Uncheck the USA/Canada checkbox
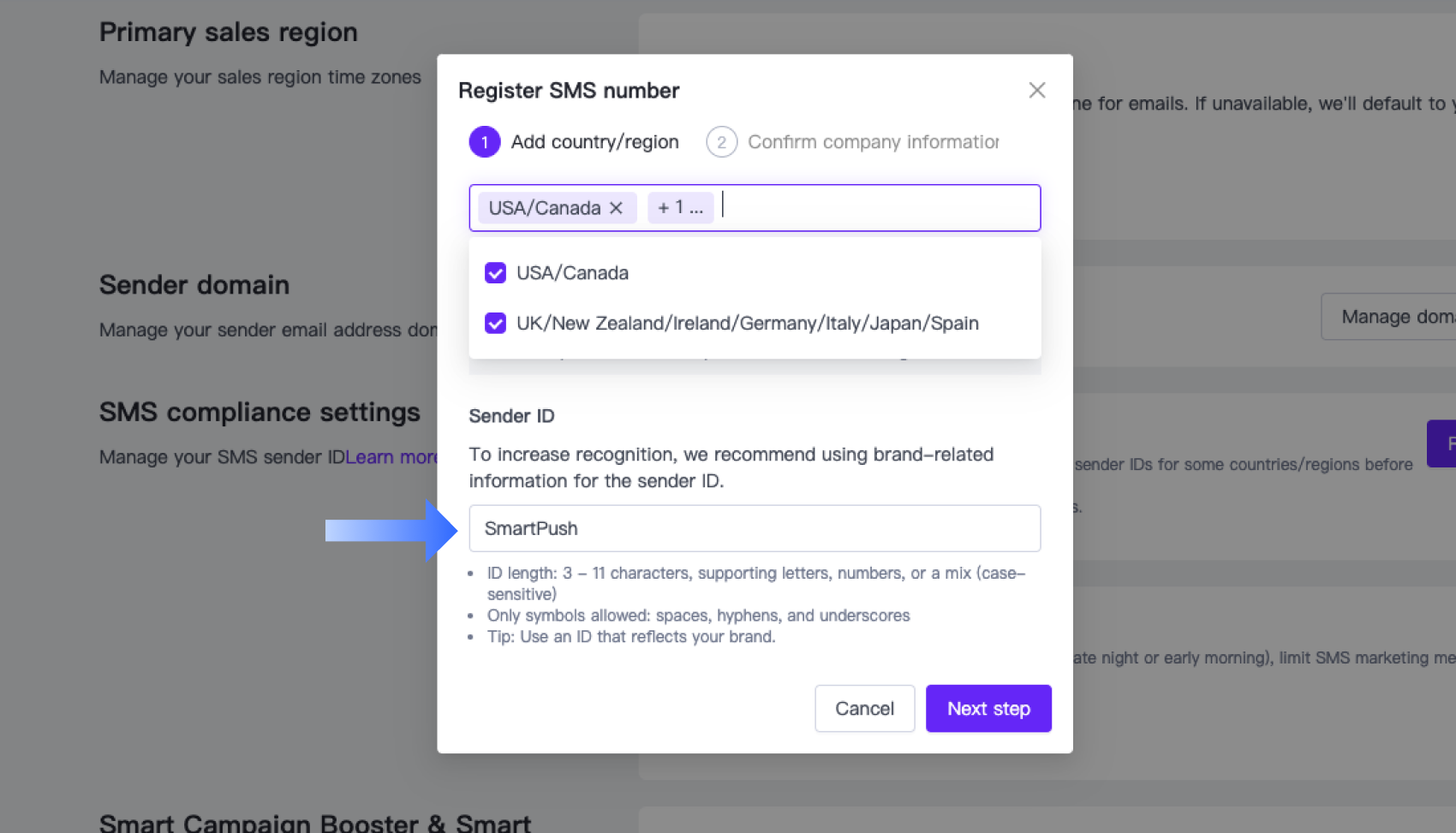Image resolution: width=1456 pixels, height=833 pixels. (x=495, y=273)
